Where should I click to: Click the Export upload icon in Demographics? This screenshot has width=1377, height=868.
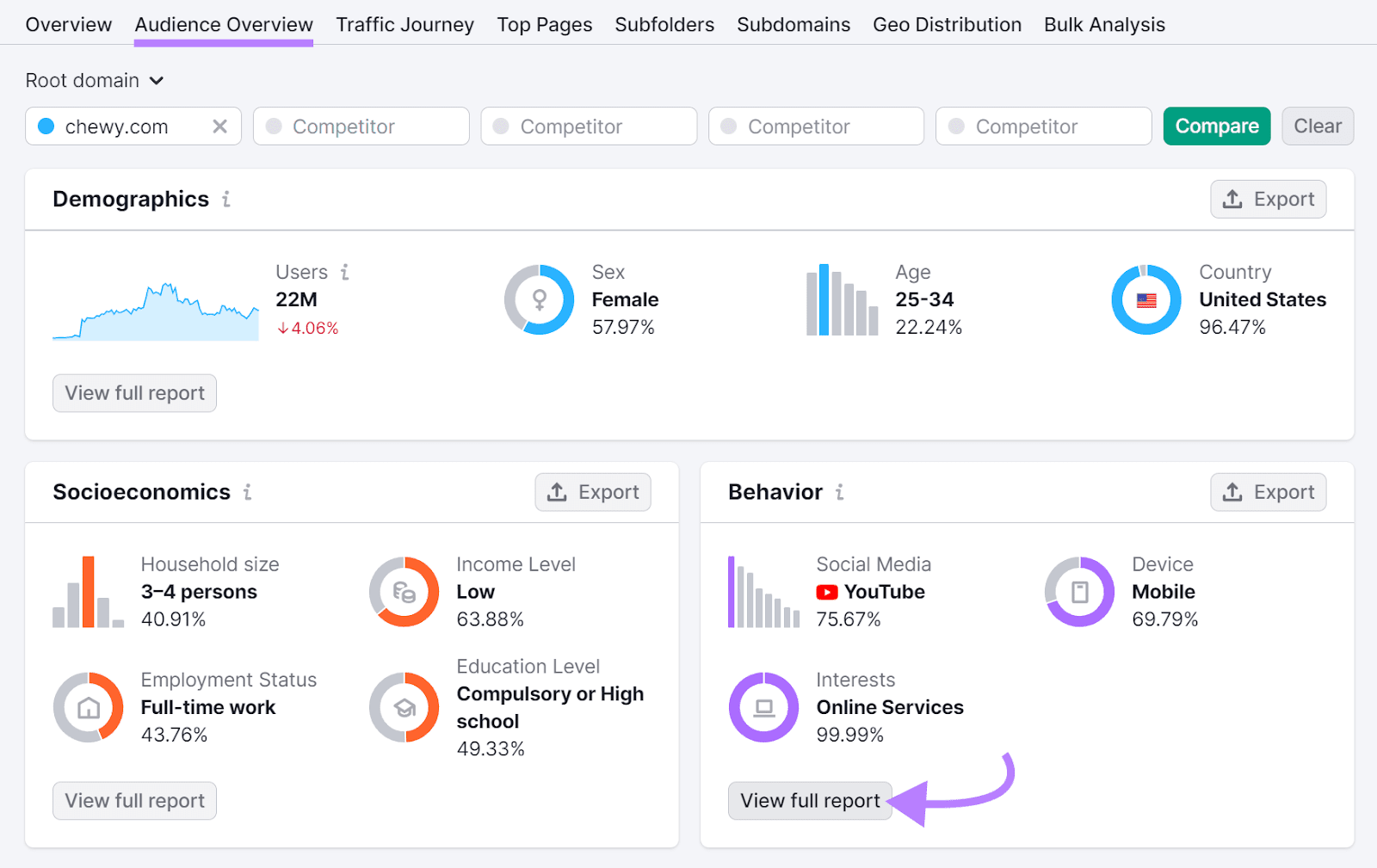coord(1232,199)
